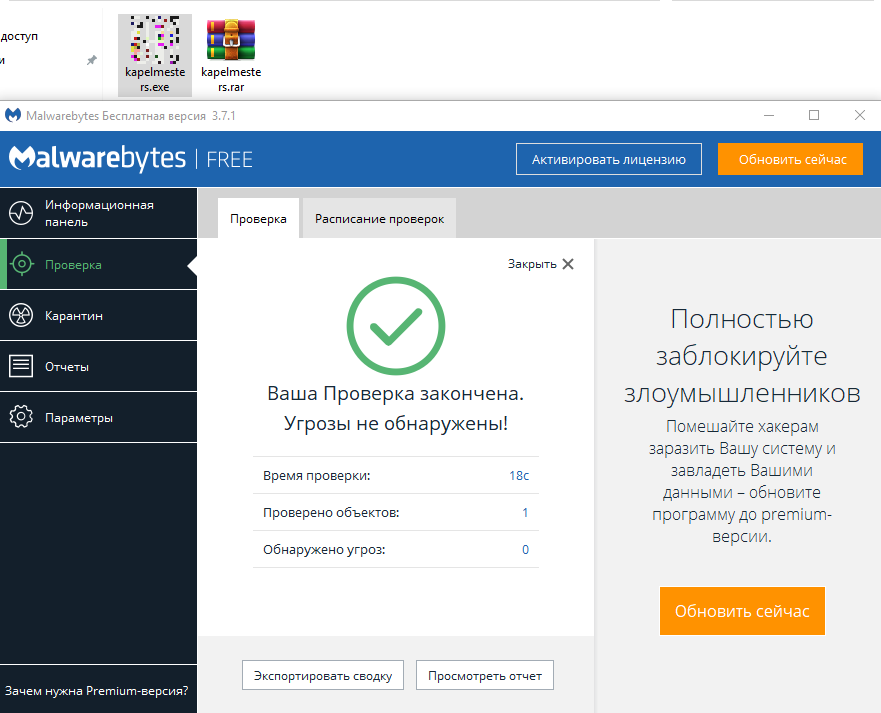Click the Malwarebytes FREE header logo

click(x=130, y=159)
